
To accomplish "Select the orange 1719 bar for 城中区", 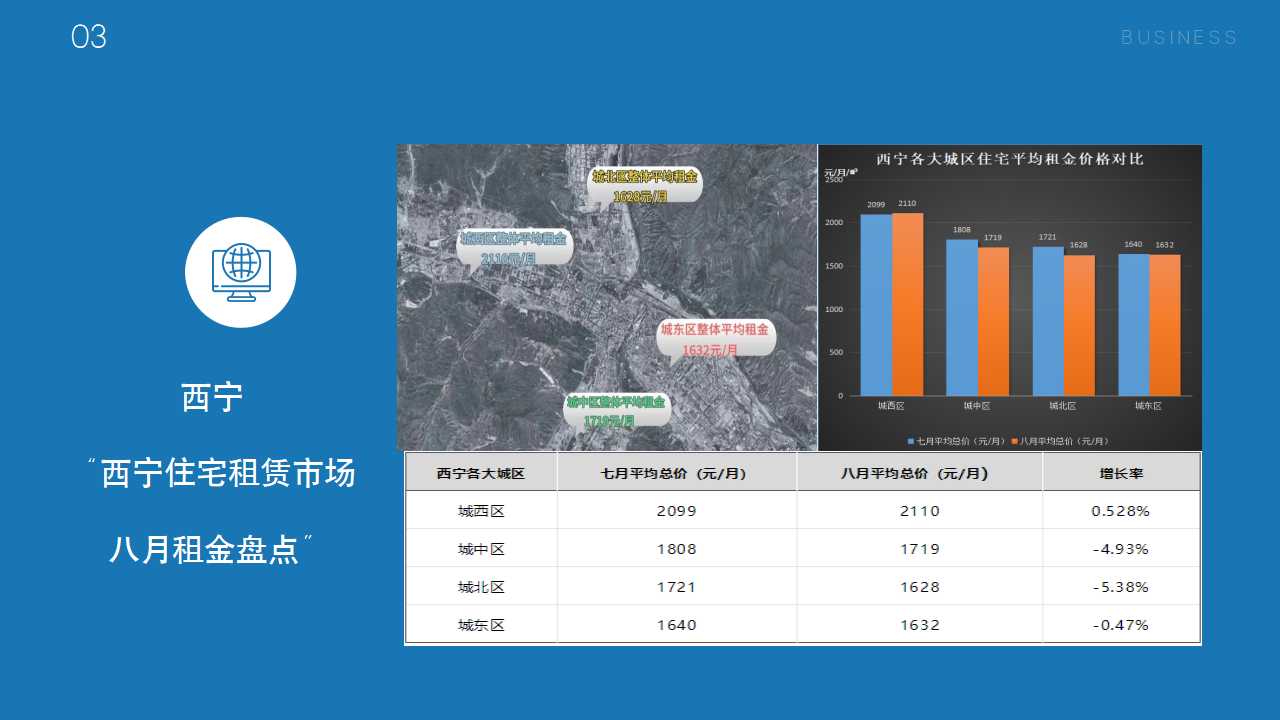I will coord(993,321).
